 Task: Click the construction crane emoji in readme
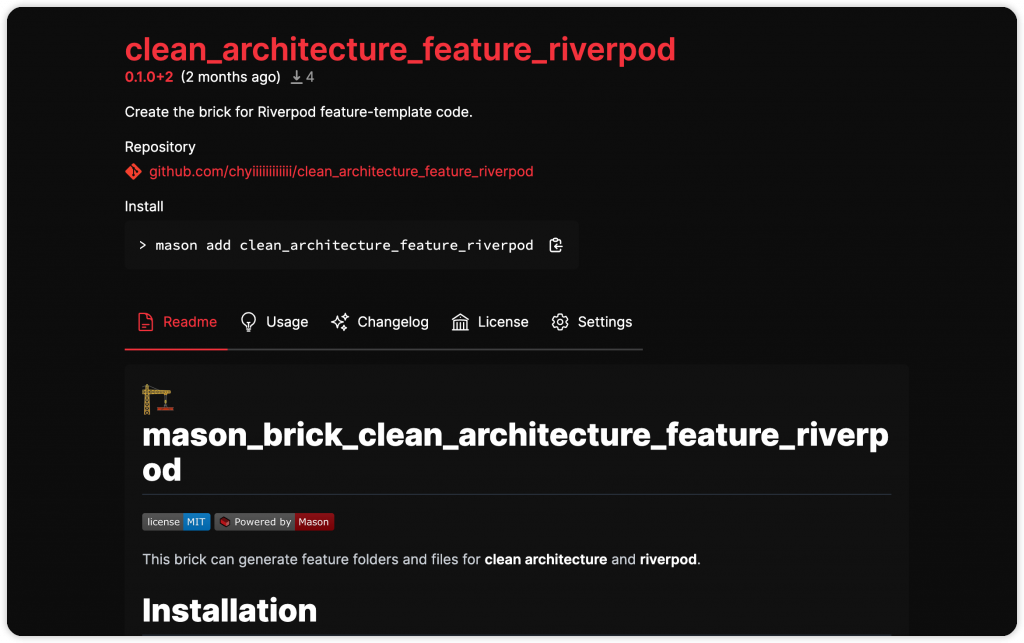(157, 400)
